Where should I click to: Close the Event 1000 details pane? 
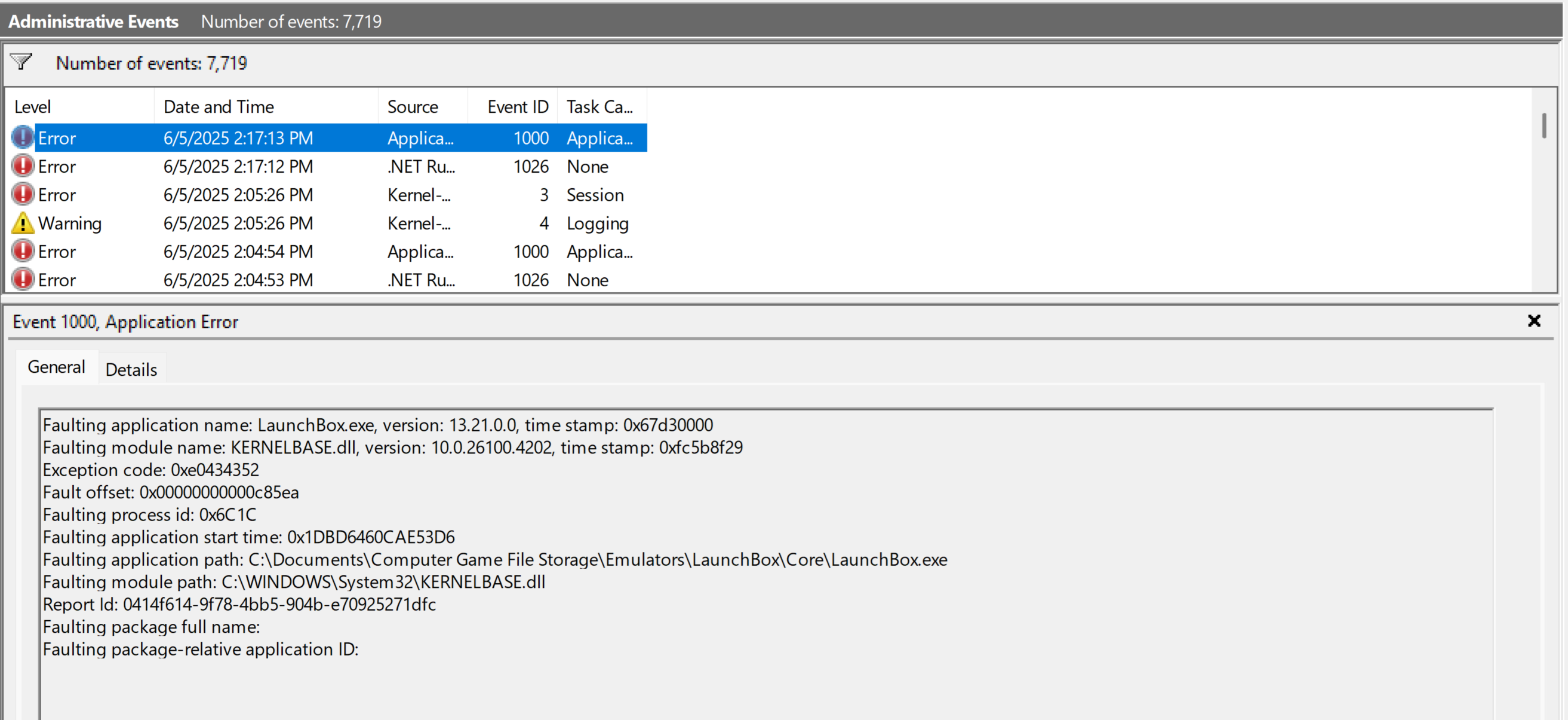pos(1534,320)
